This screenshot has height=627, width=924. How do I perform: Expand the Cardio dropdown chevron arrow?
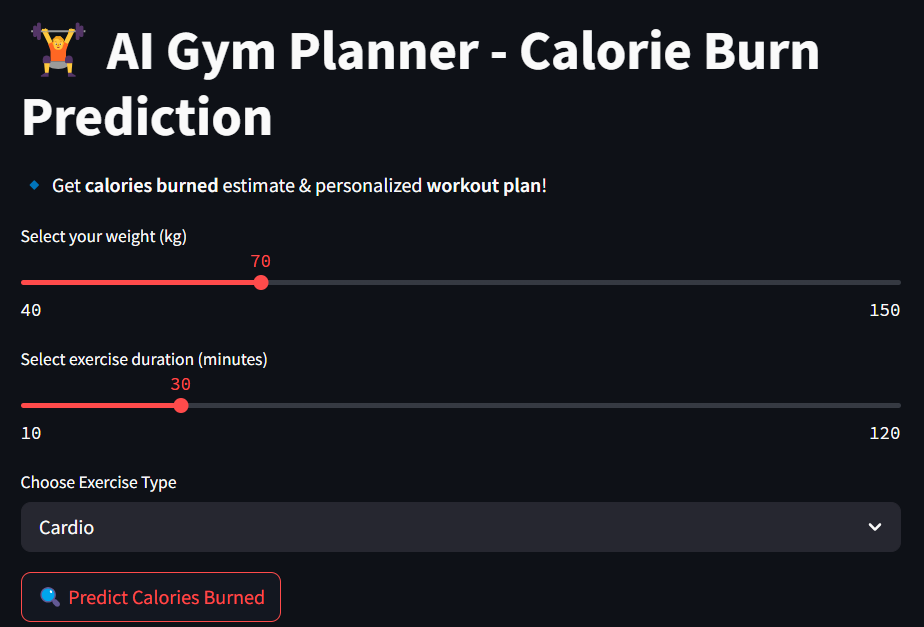click(875, 527)
